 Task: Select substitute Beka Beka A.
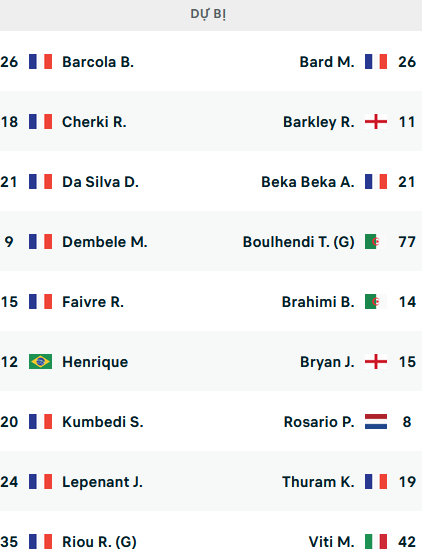(308, 182)
